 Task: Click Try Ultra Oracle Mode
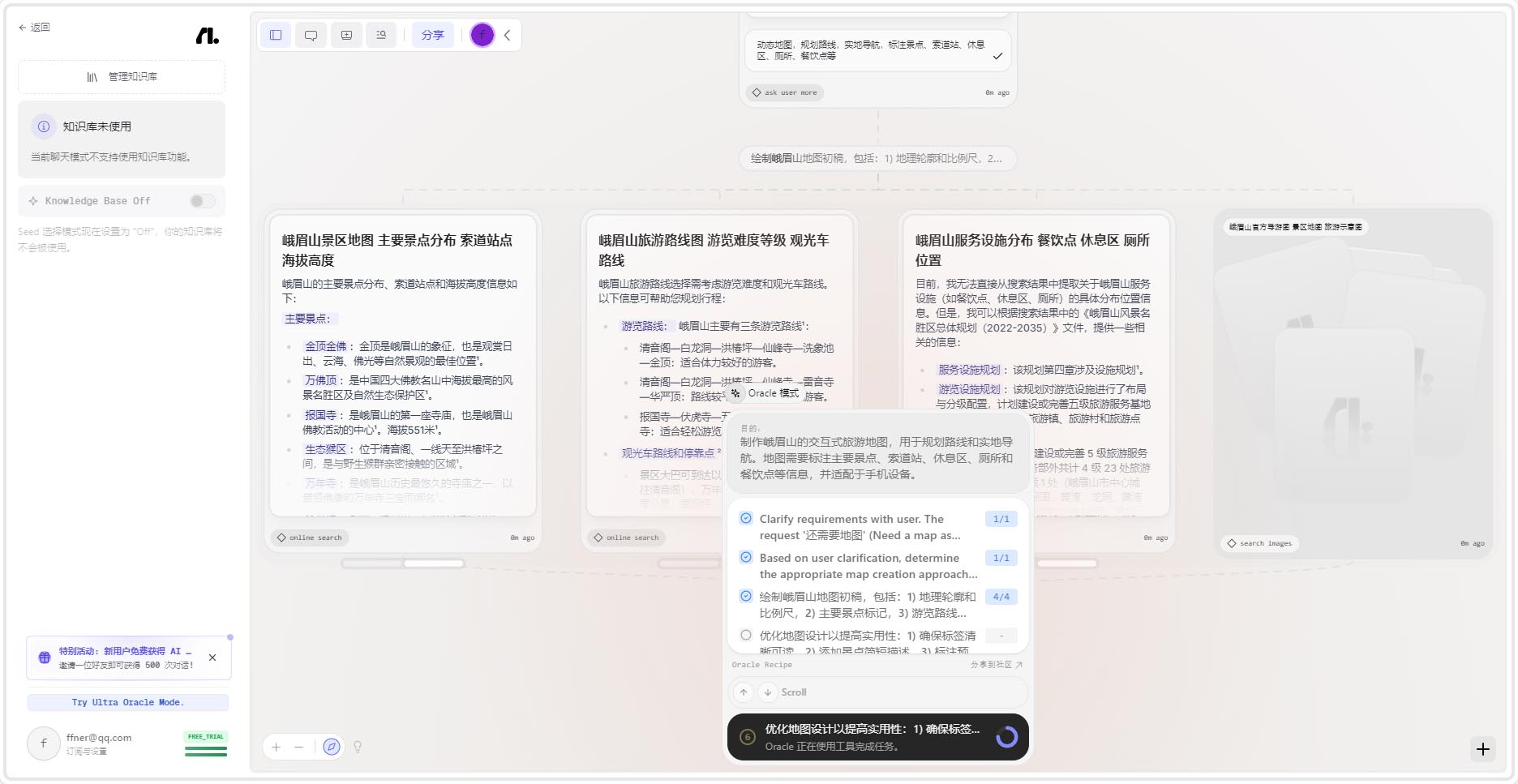(x=128, y=702)
